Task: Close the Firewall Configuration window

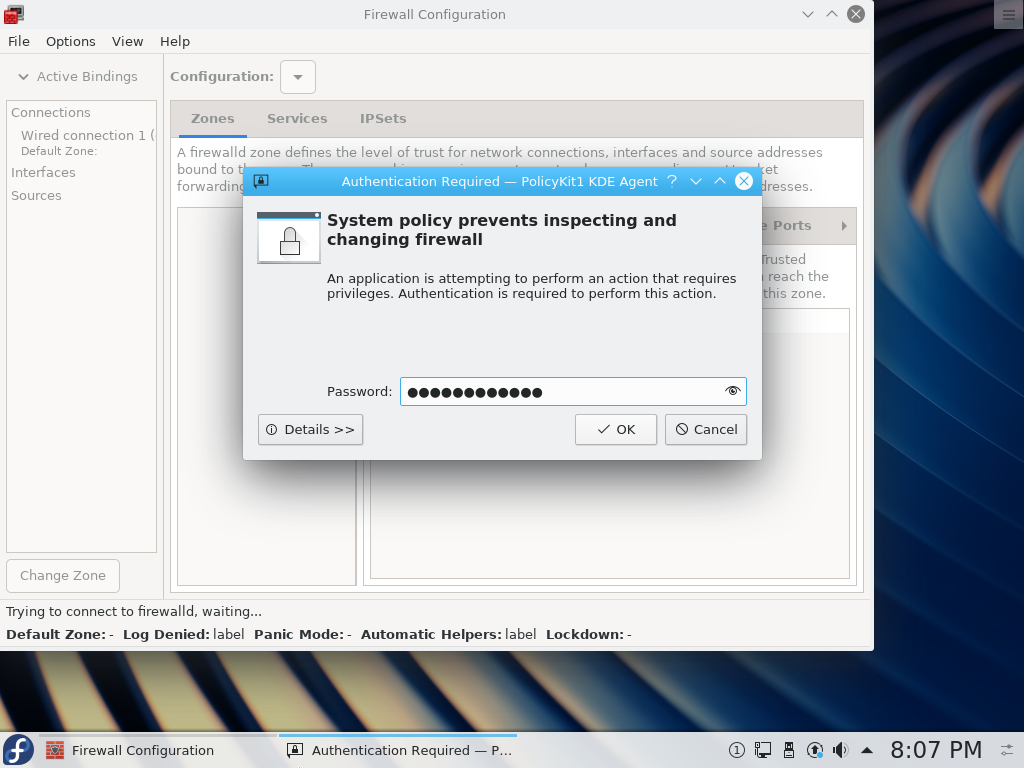Action: [856, 14]
